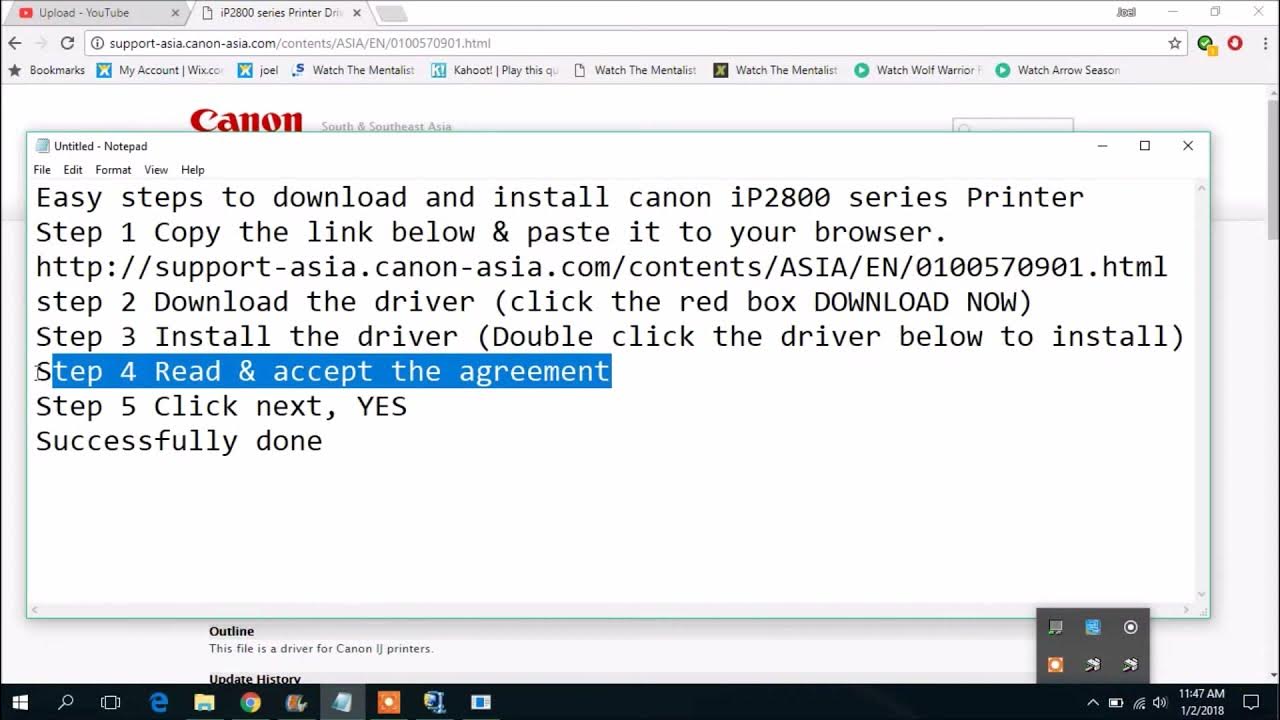This screenshot has height=720, width=1280.
Task: Open File Explorer from taskbar
Action: (204, 702)
